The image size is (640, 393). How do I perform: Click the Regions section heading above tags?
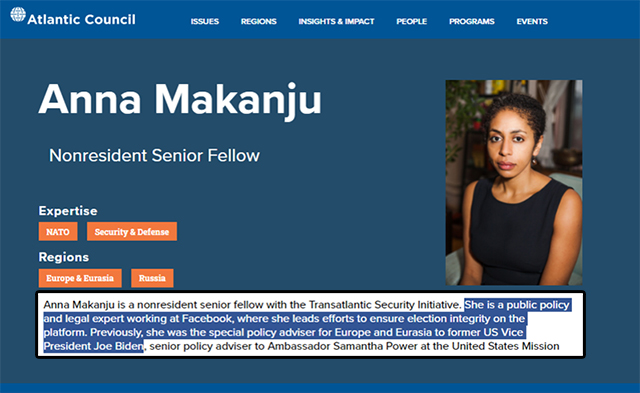click(64, 257)
